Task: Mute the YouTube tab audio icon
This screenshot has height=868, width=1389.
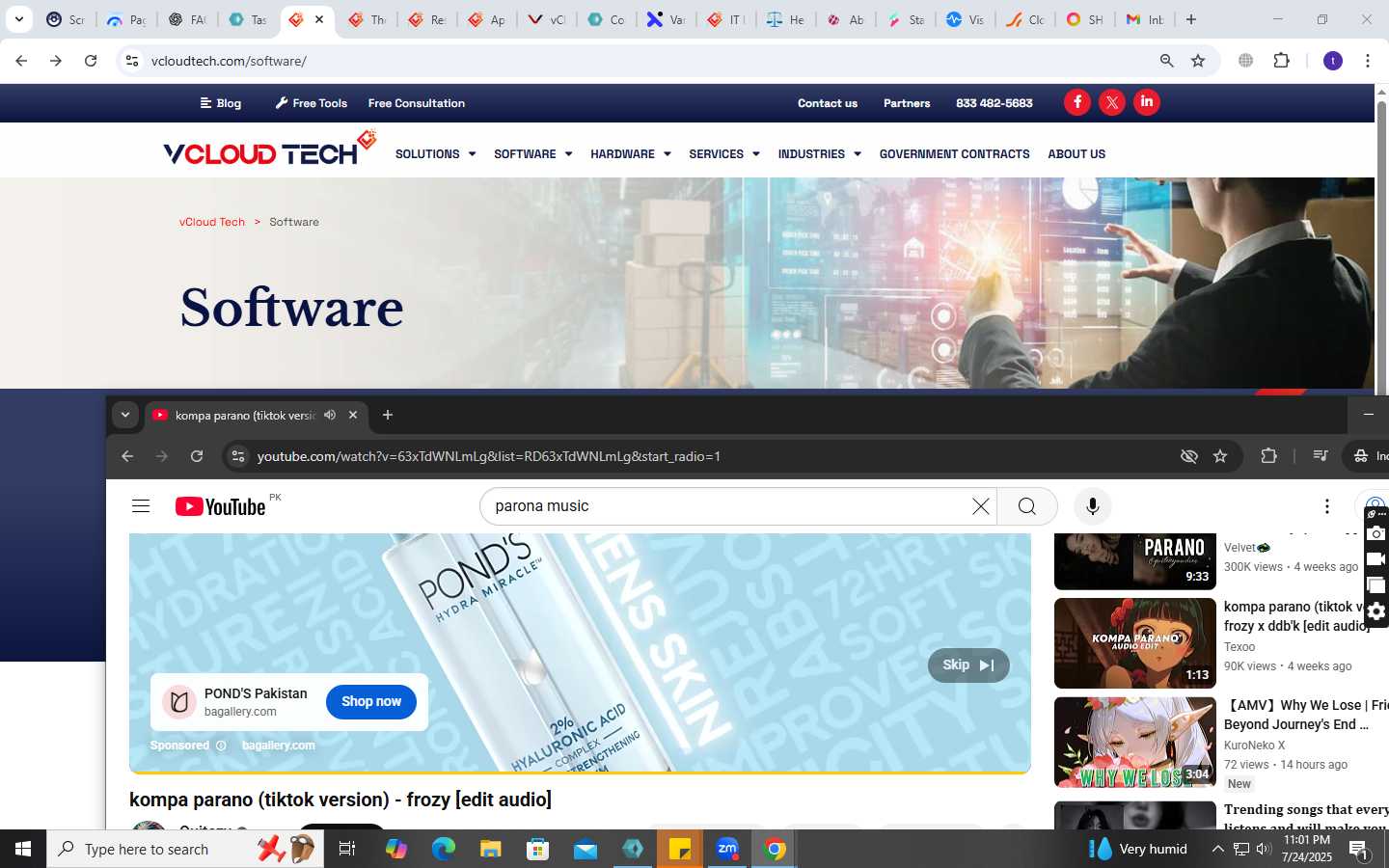Action: [x=330, y=415]
